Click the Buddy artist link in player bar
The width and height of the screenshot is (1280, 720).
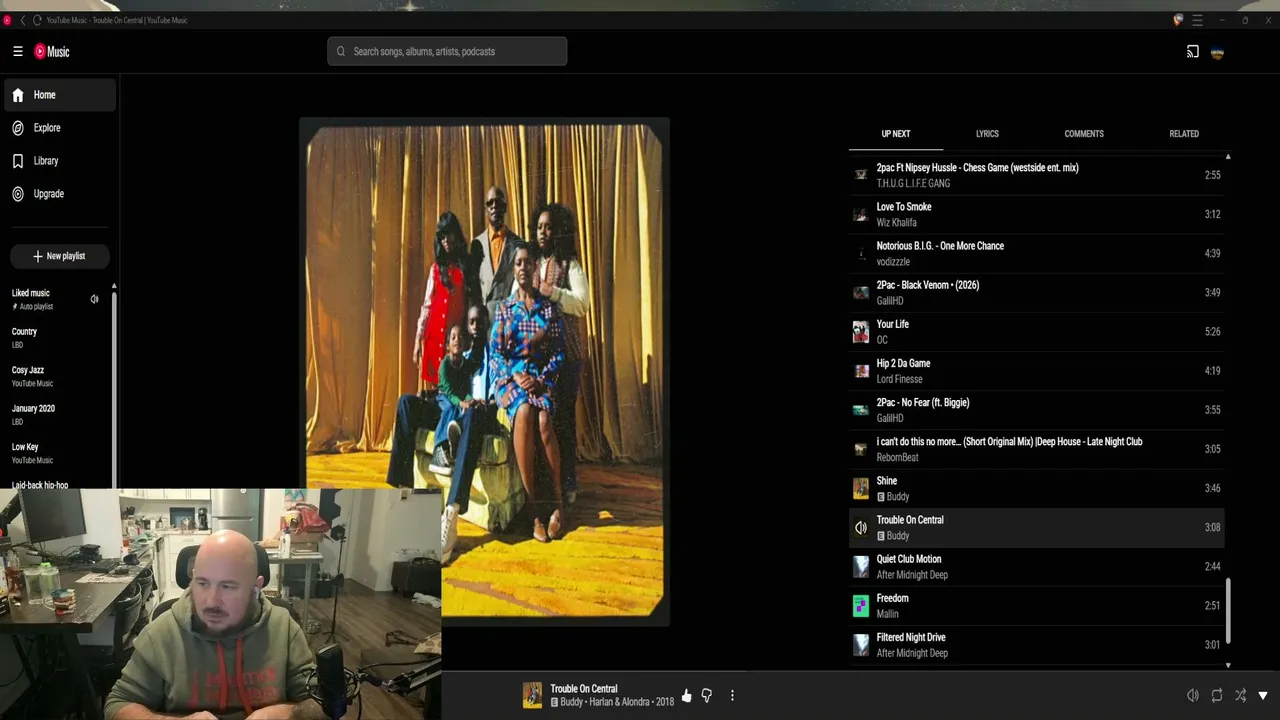572,703
